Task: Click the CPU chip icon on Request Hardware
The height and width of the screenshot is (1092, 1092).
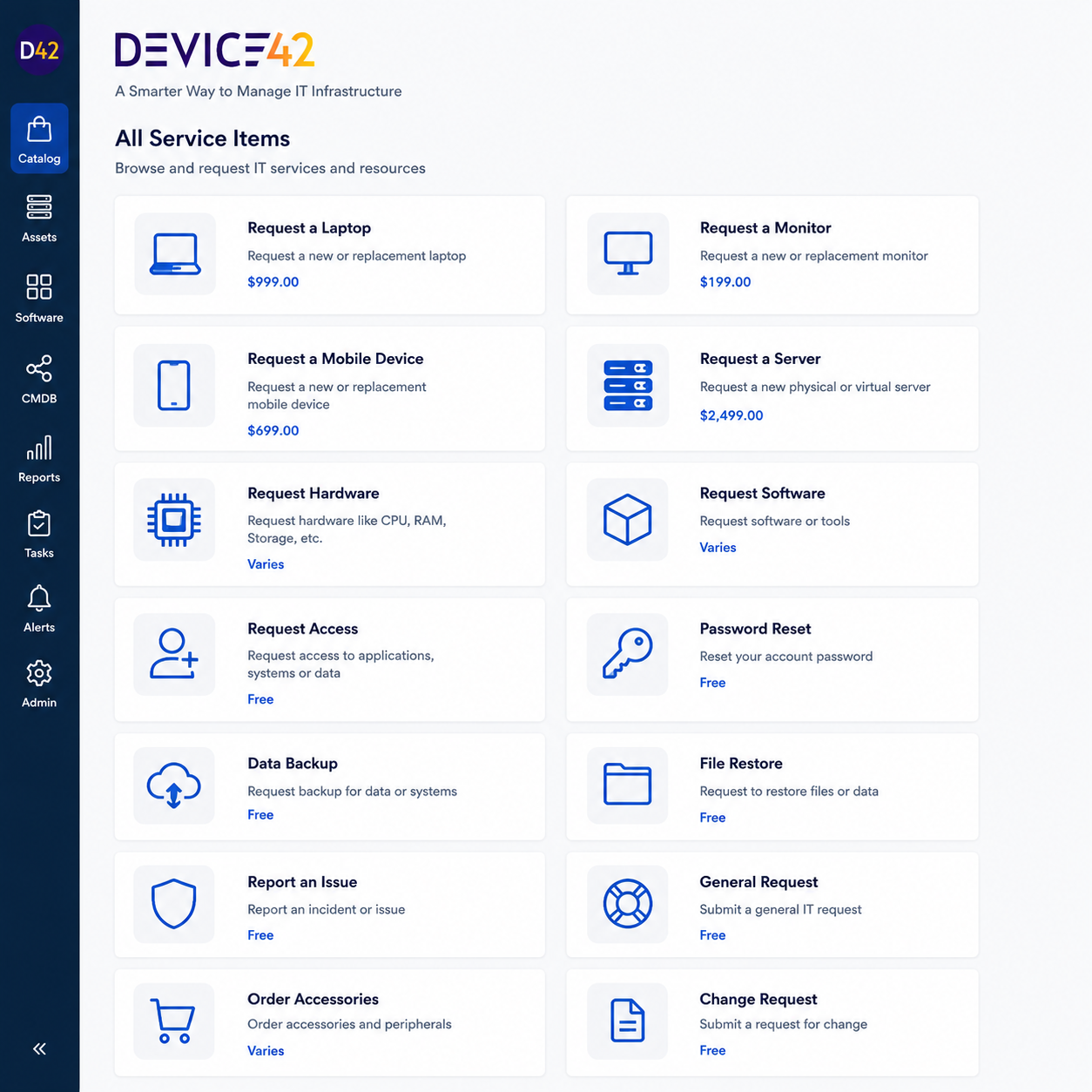Action: tap(174, 520)
